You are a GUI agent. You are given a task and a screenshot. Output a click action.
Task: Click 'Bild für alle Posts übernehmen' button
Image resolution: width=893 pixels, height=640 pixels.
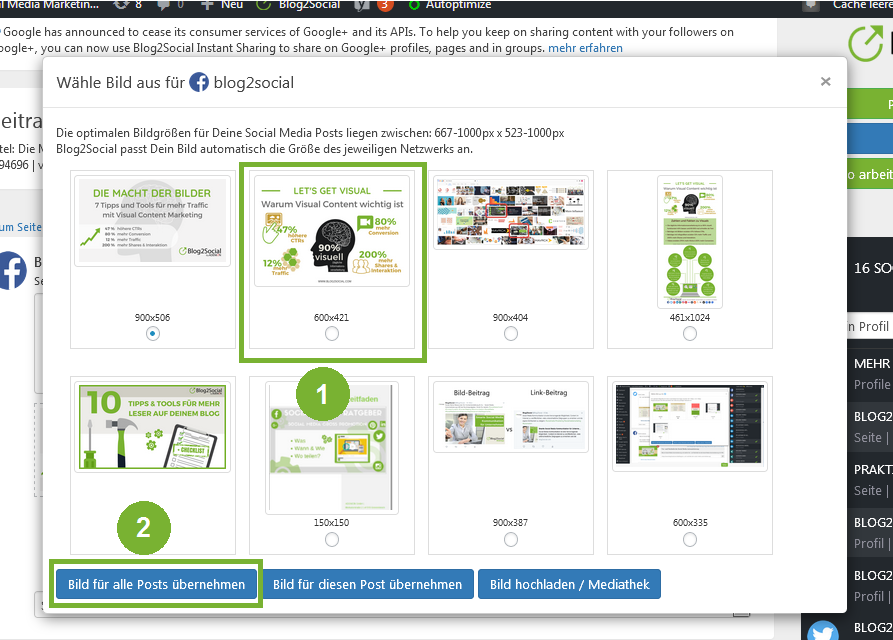point(156,584)
